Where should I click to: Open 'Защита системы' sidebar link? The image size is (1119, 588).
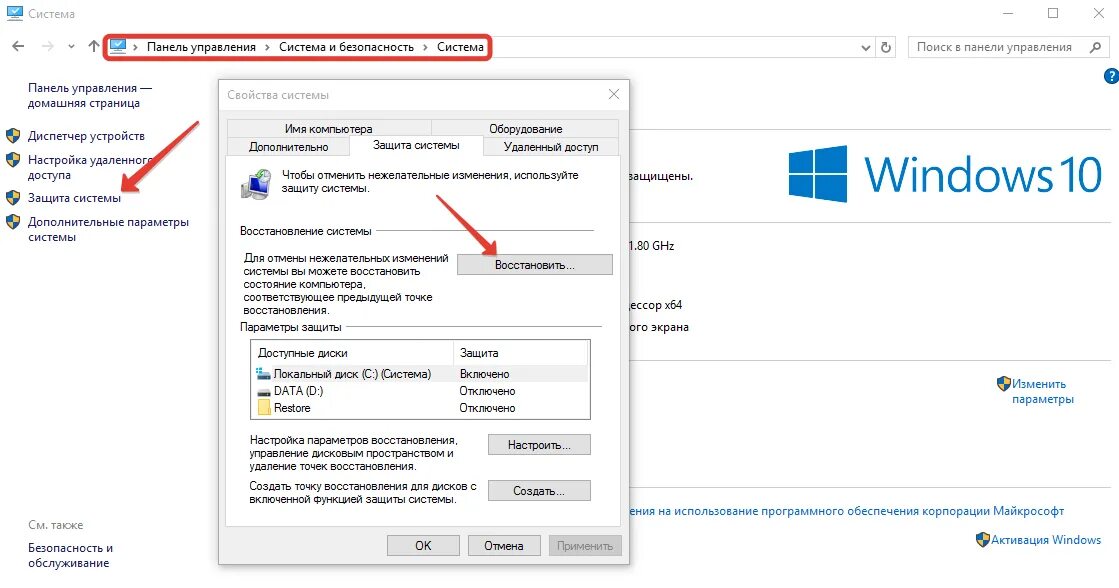[74, 198]
